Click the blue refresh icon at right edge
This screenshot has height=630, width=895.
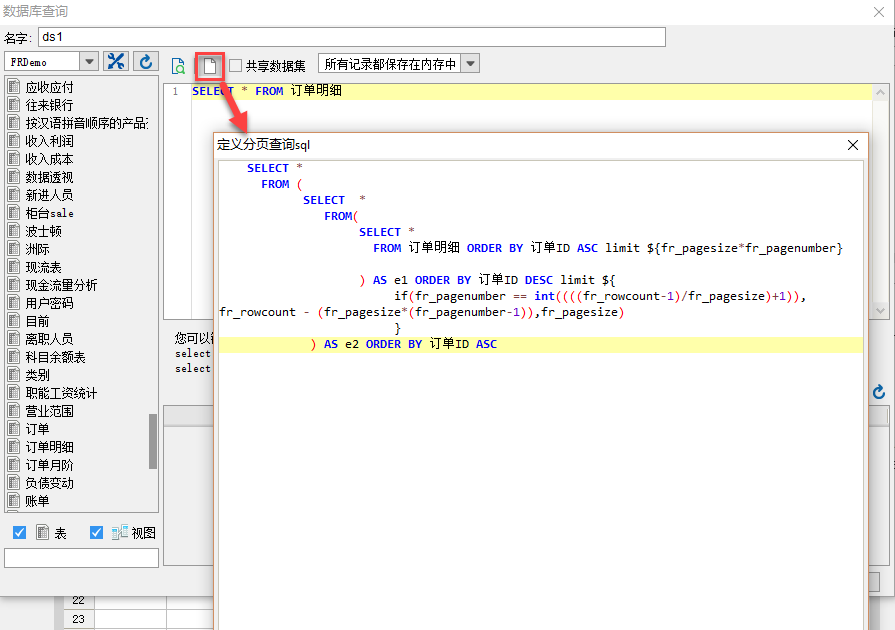pos(879,392)
